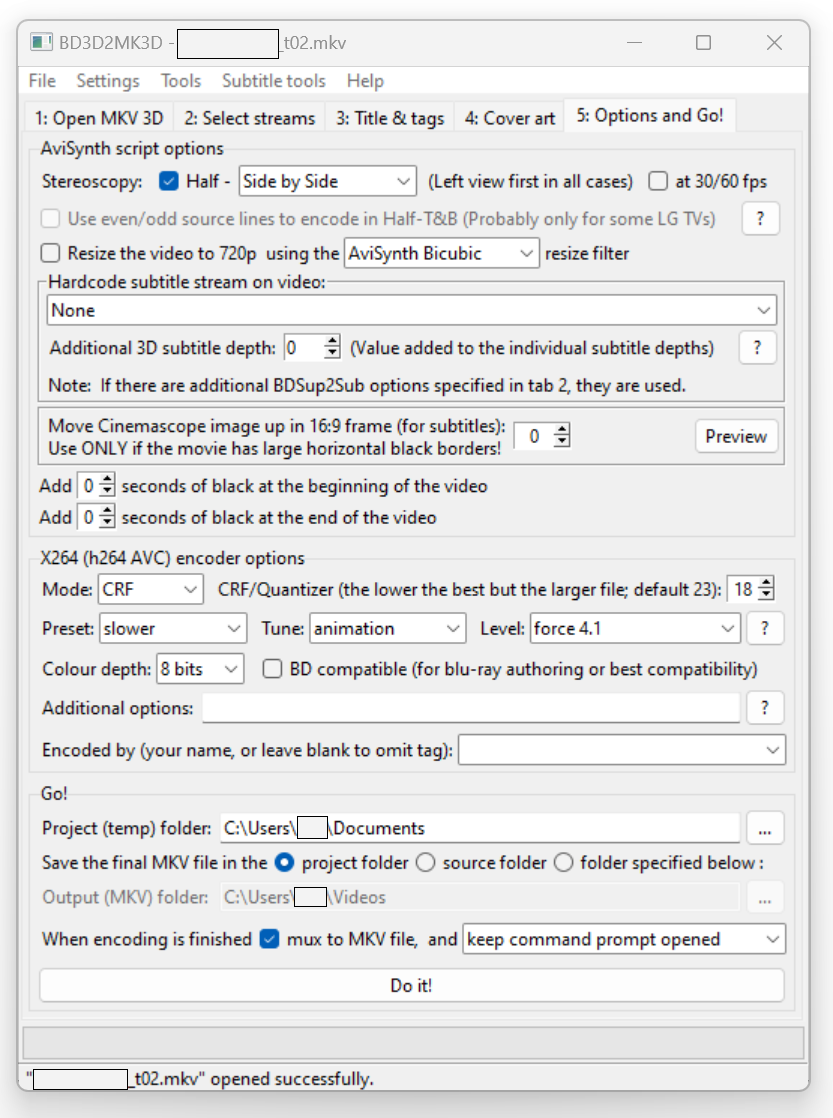Select the source folder radio button
This screenshot has width=833, height=1118.
[423, 862]
